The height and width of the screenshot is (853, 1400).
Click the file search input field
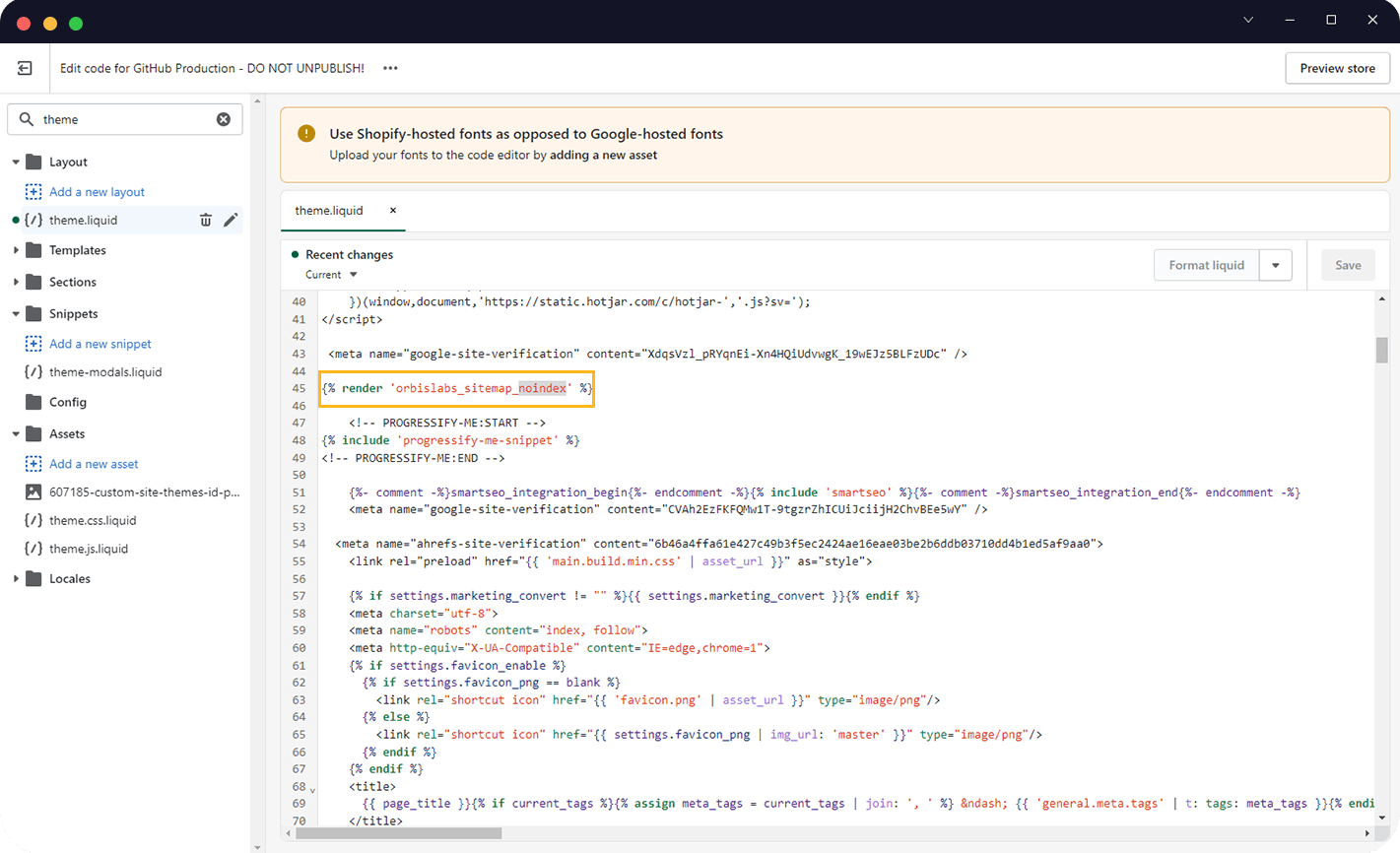(x=125, y=119)
